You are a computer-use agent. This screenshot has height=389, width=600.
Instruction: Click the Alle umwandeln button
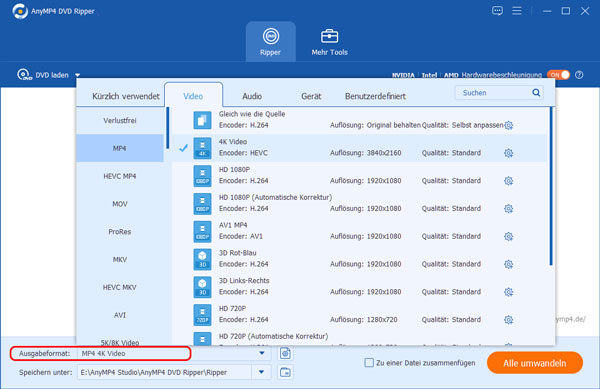[x=535, y=363]
